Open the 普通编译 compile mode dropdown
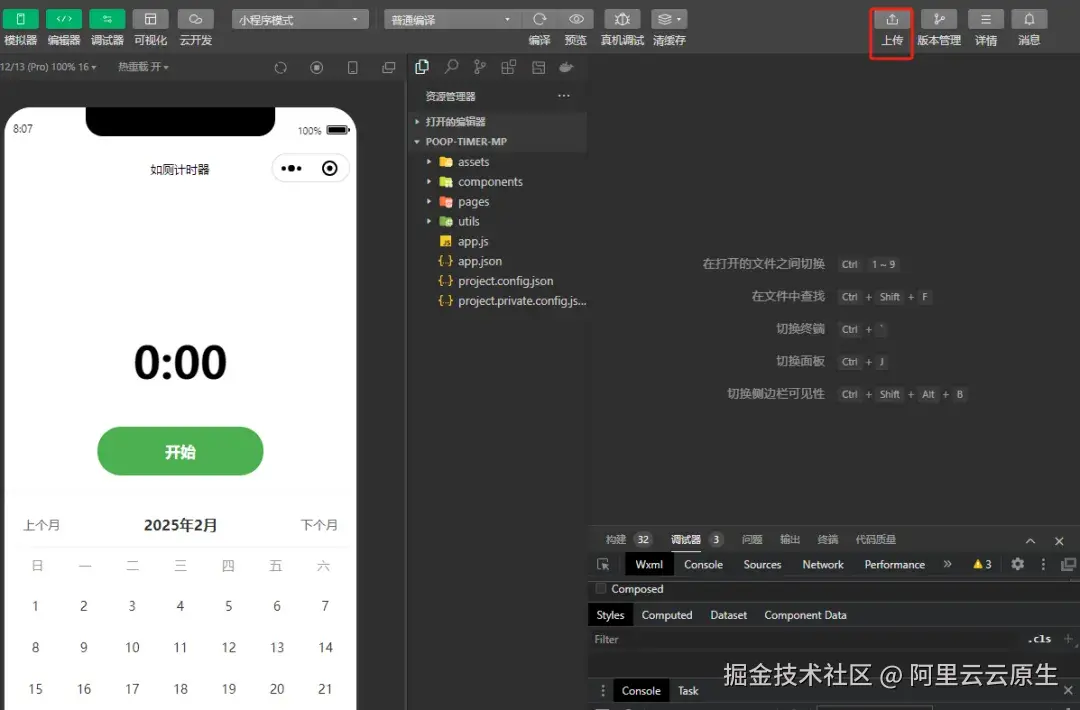1080x710 pixels. [450, 18]
